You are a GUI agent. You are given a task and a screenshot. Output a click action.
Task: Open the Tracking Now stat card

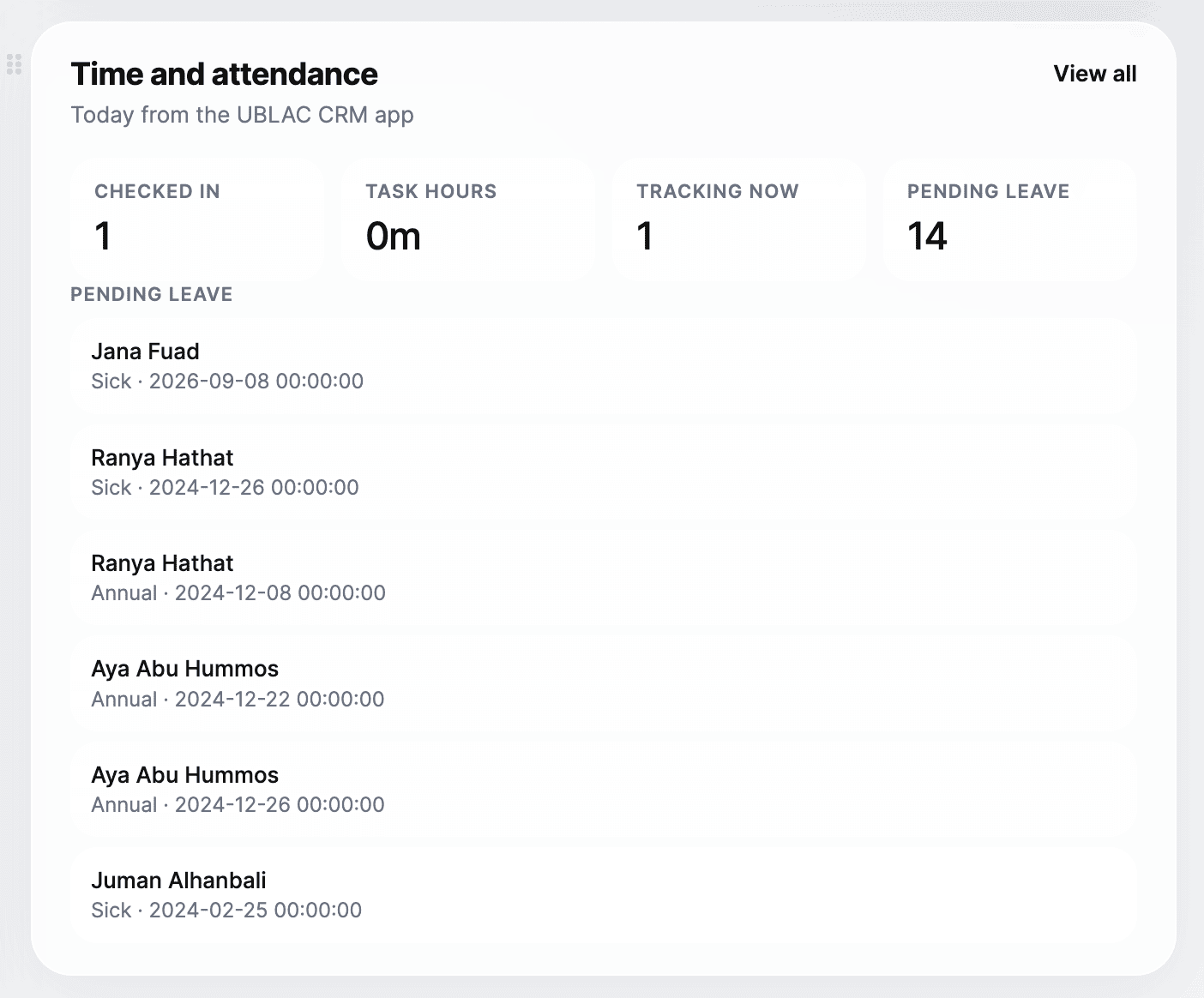739,219
